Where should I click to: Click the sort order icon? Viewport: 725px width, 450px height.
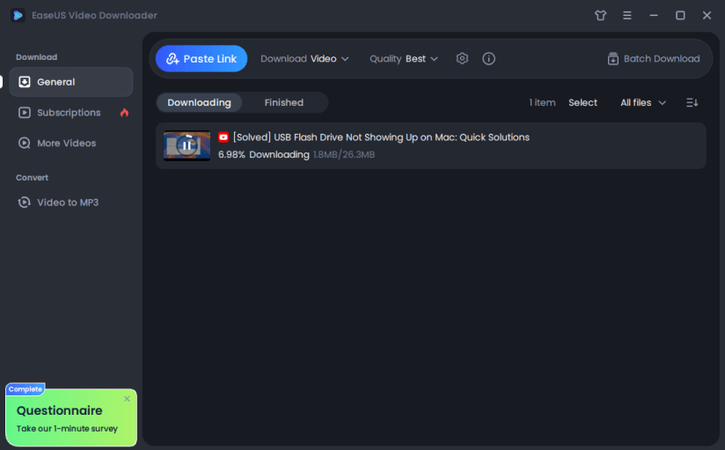692,103
